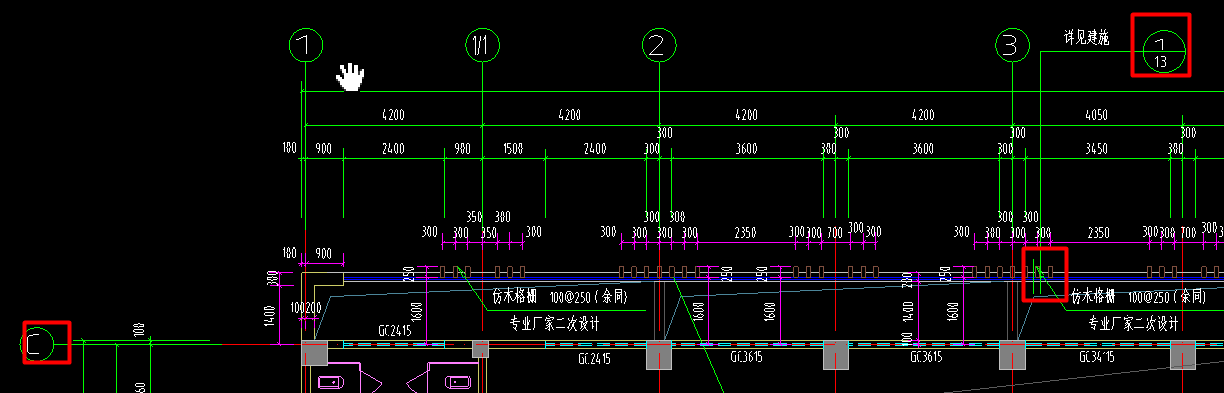
Task: Select the 100200 dimension text beside axis 1
Action: pyautogui.click(x=307, y=308)
